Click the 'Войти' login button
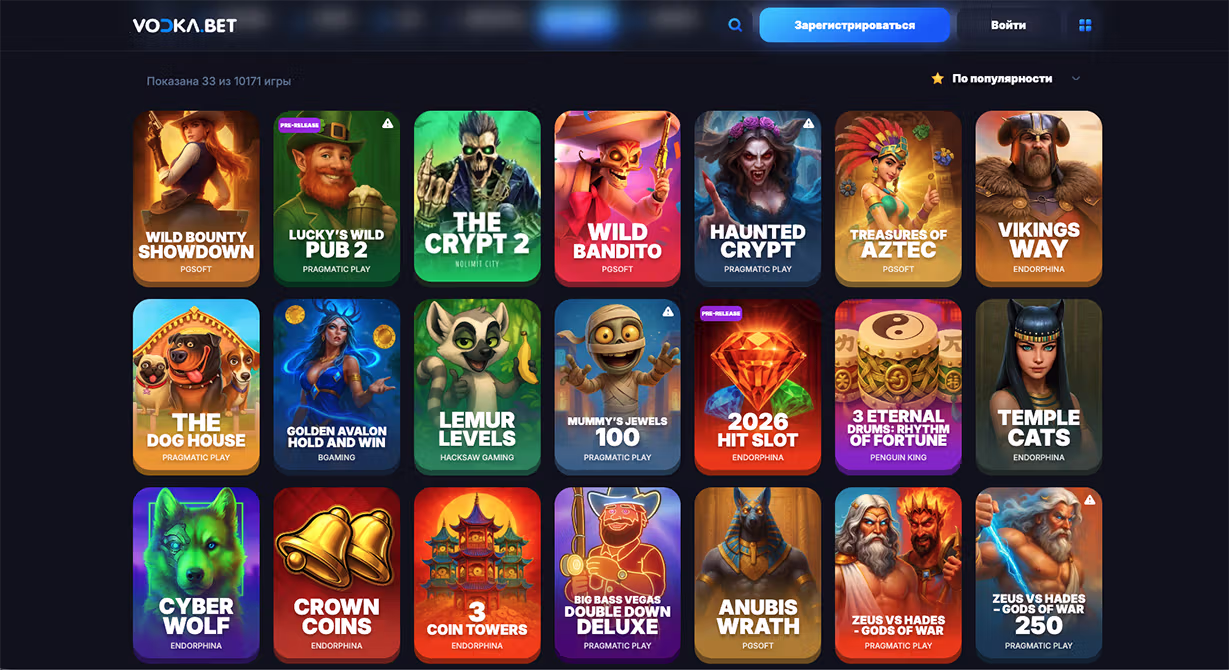The height and width of the screenshot is (670, 1229). pyautogui.click(x=1008, y=25)
